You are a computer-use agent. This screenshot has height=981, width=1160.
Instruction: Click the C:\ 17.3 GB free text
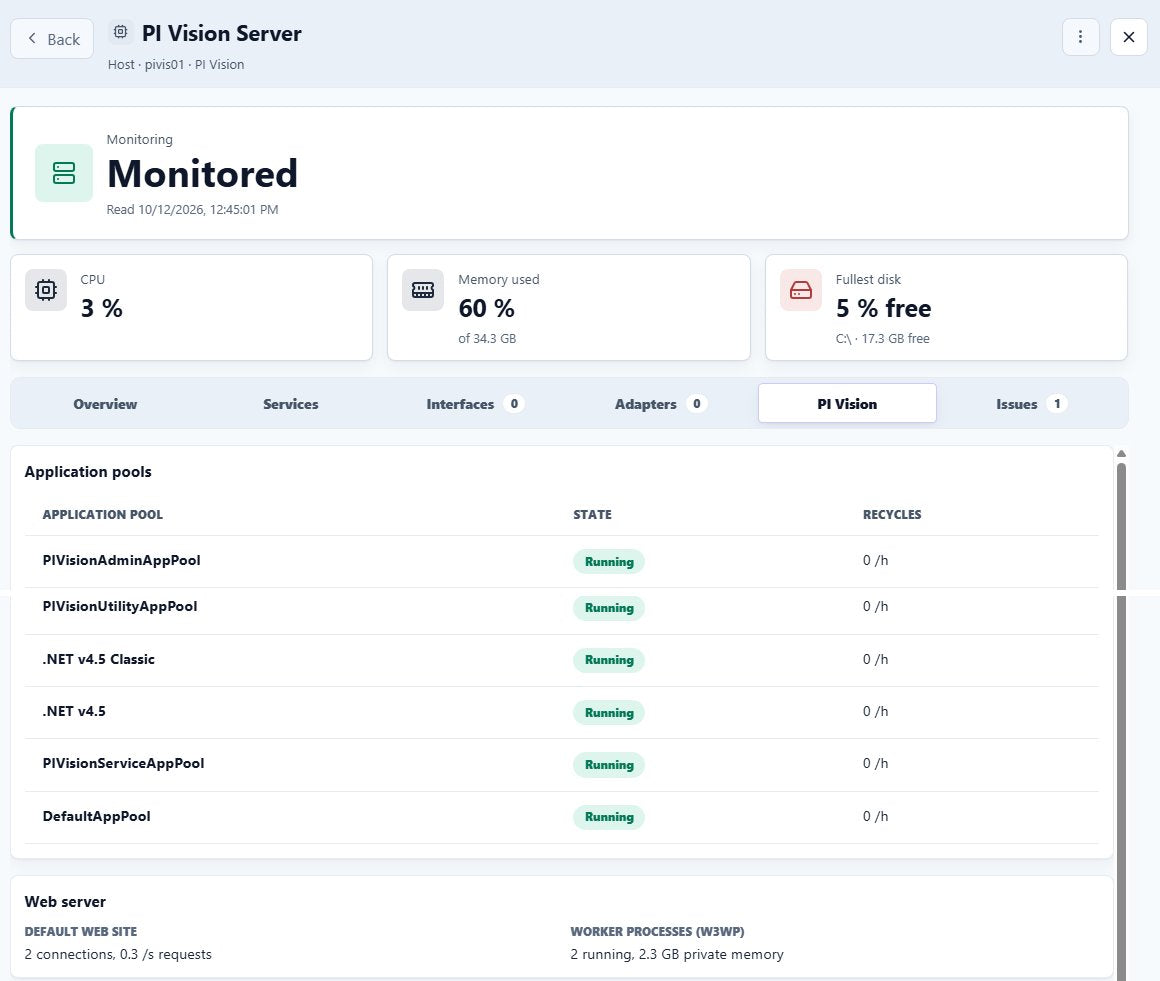pos(883,338)
